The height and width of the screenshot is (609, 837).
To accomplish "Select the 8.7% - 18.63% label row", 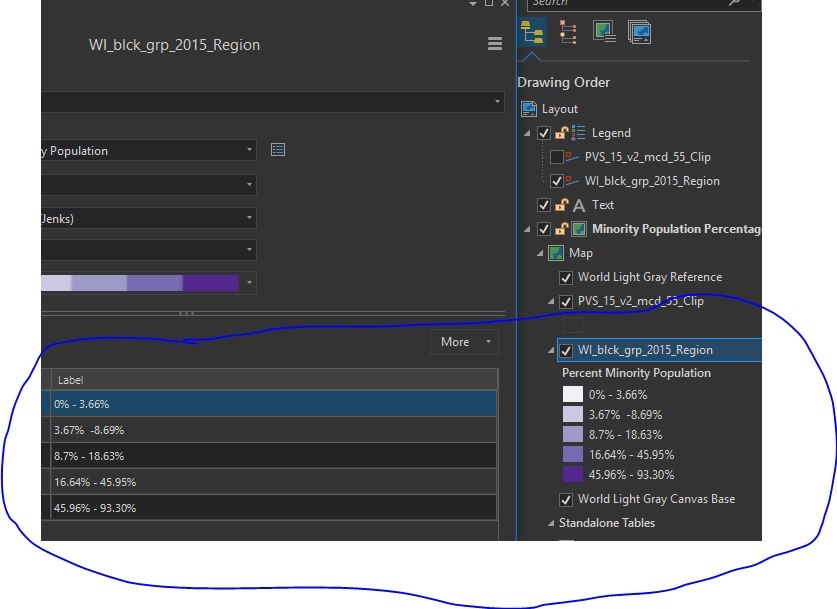I will 274,456.
